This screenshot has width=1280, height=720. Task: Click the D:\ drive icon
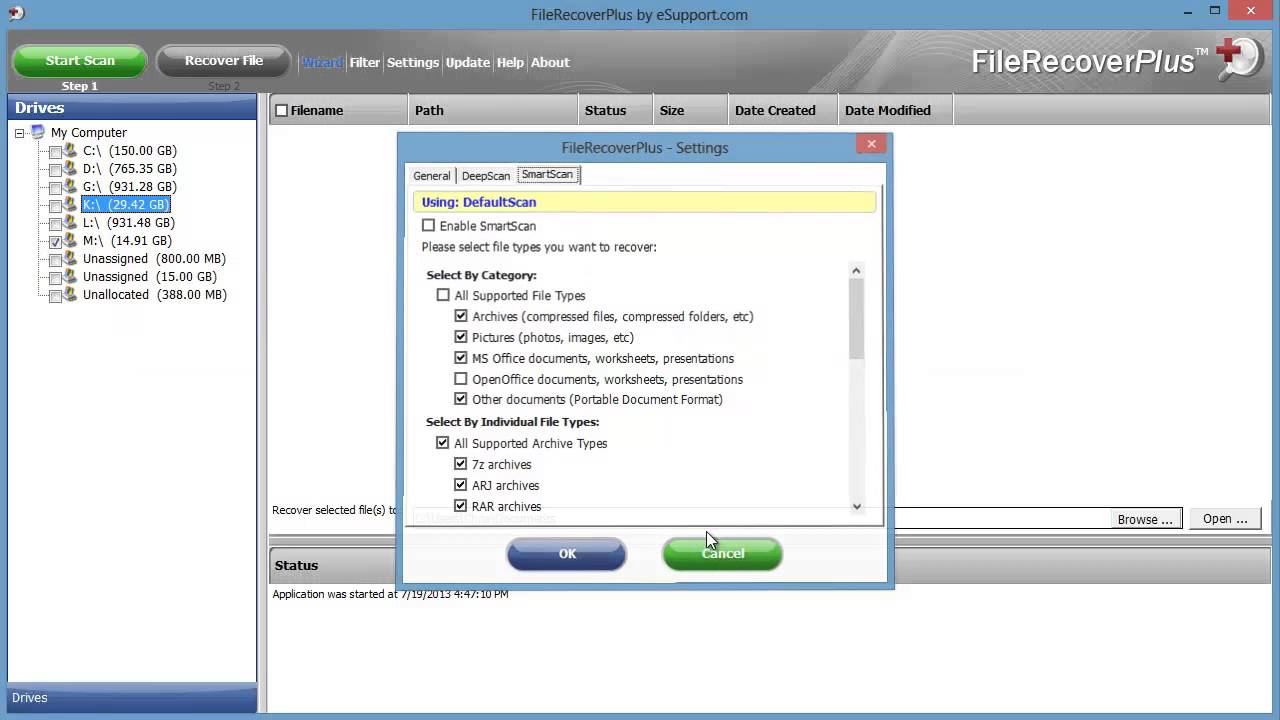(70, 168)
